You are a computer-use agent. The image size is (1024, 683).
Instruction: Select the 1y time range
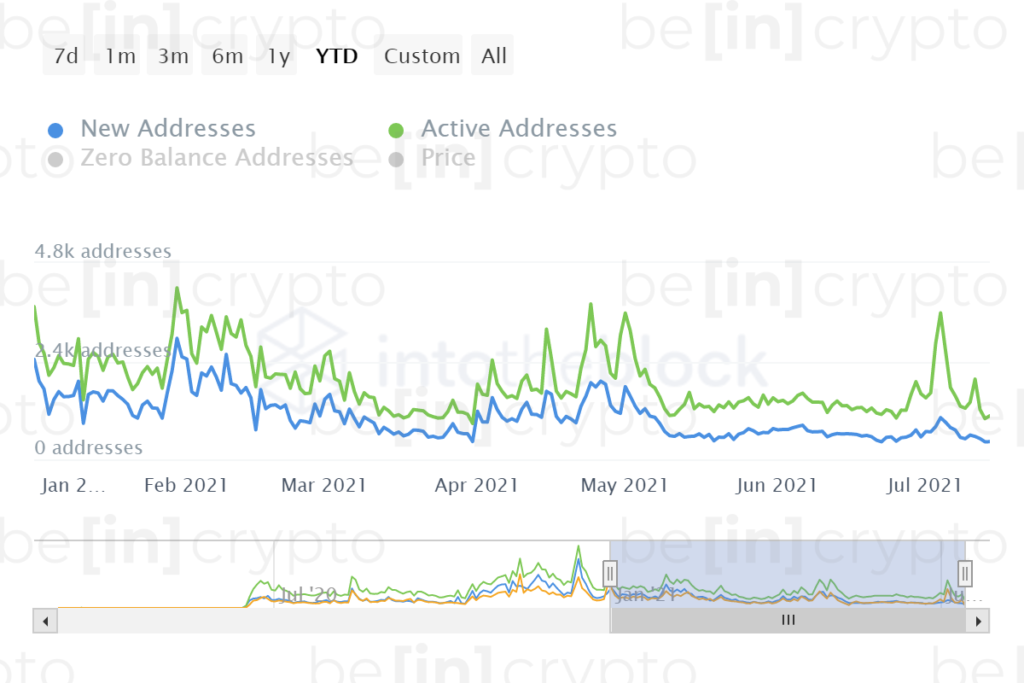pos(277,56)
